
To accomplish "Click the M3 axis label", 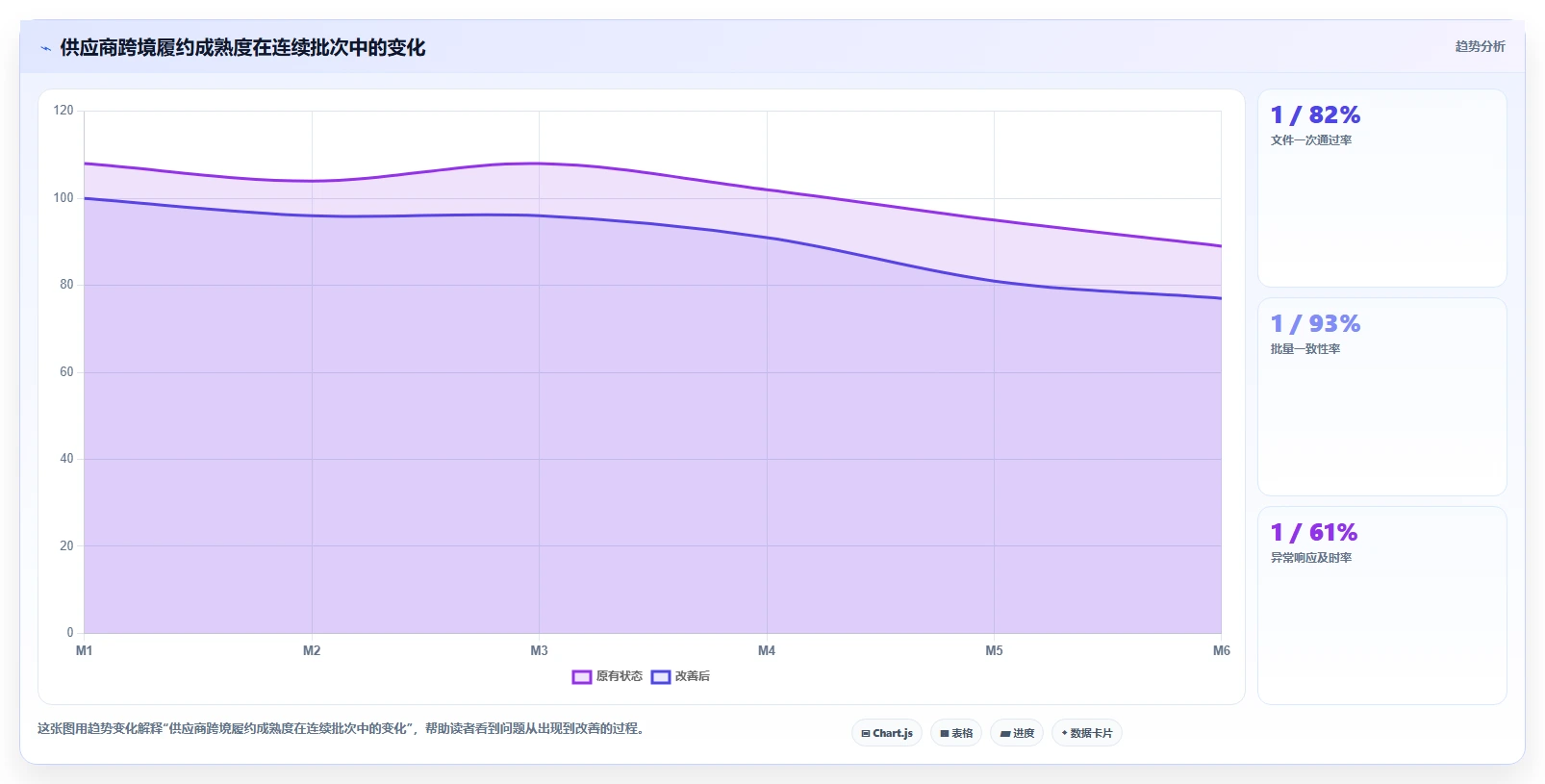I will pyautogui.click(x=539, y=651).
